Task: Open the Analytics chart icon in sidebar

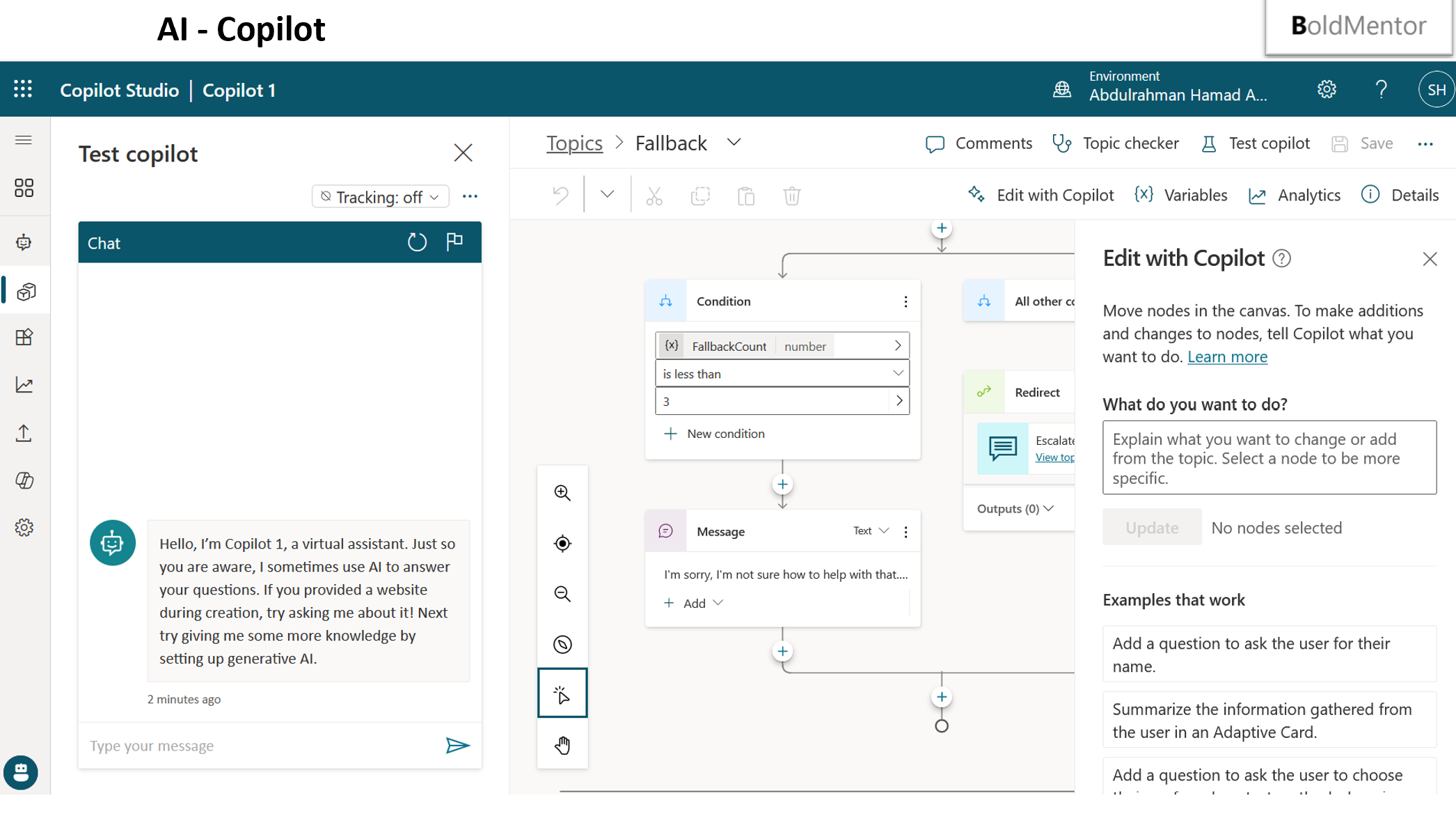Action: coord(24,385)
